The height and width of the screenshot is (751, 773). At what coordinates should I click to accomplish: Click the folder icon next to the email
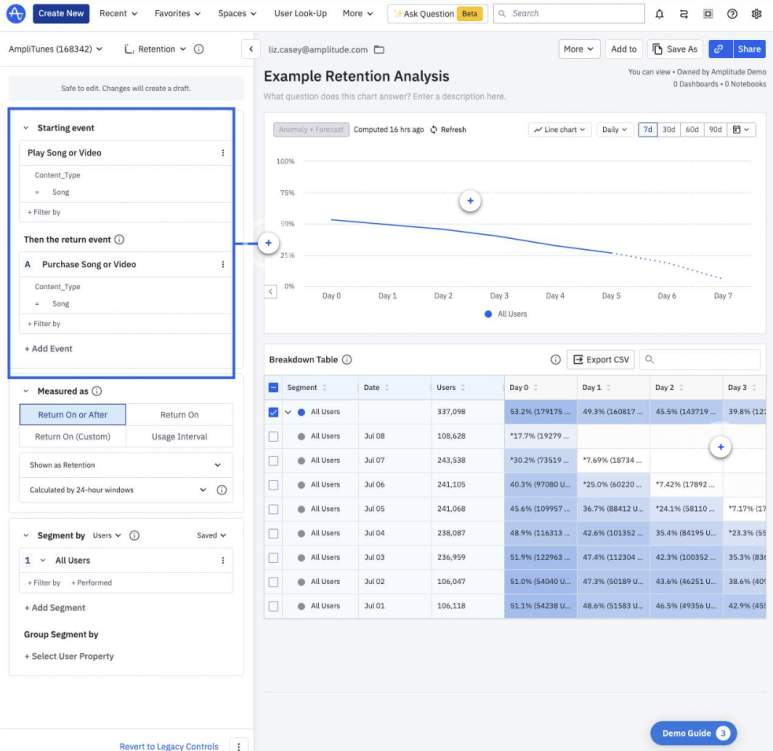[379, 49]
